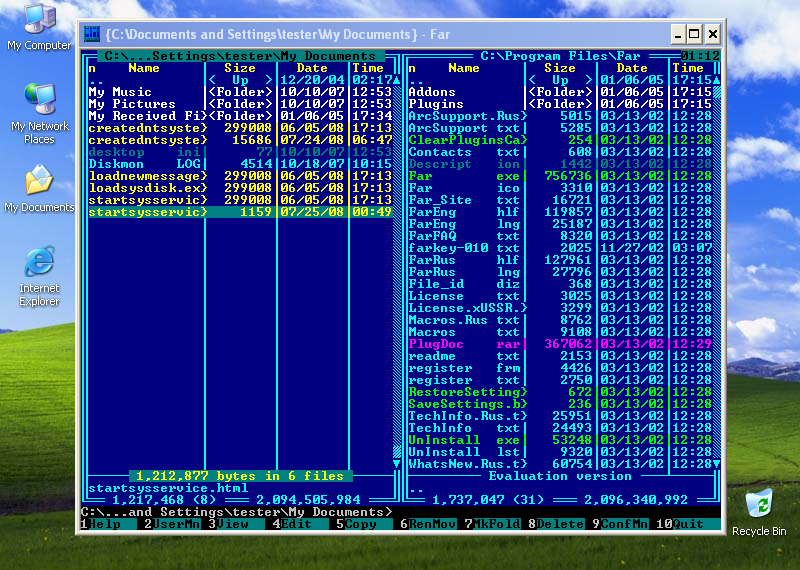Click the left panel scrollbar down arrow
Image resolution: width=800 pixels, height=570 pixels.
pos(396,464)
